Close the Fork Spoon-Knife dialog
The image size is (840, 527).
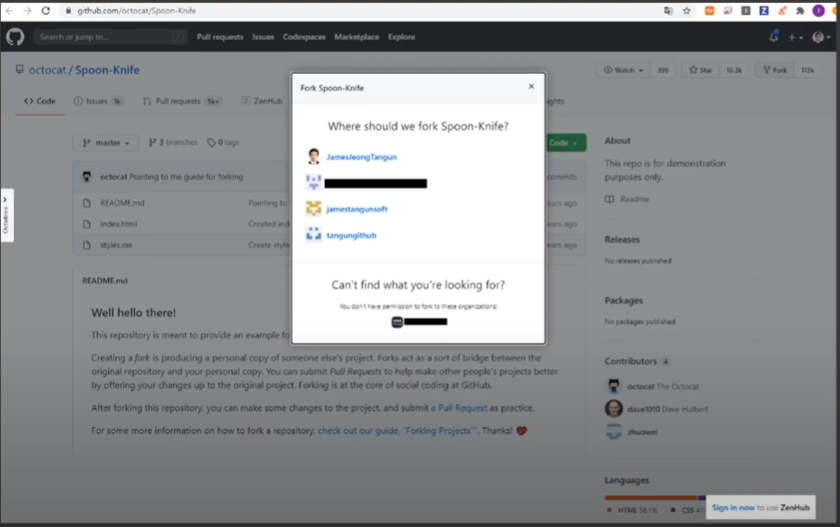click(531, 86)
